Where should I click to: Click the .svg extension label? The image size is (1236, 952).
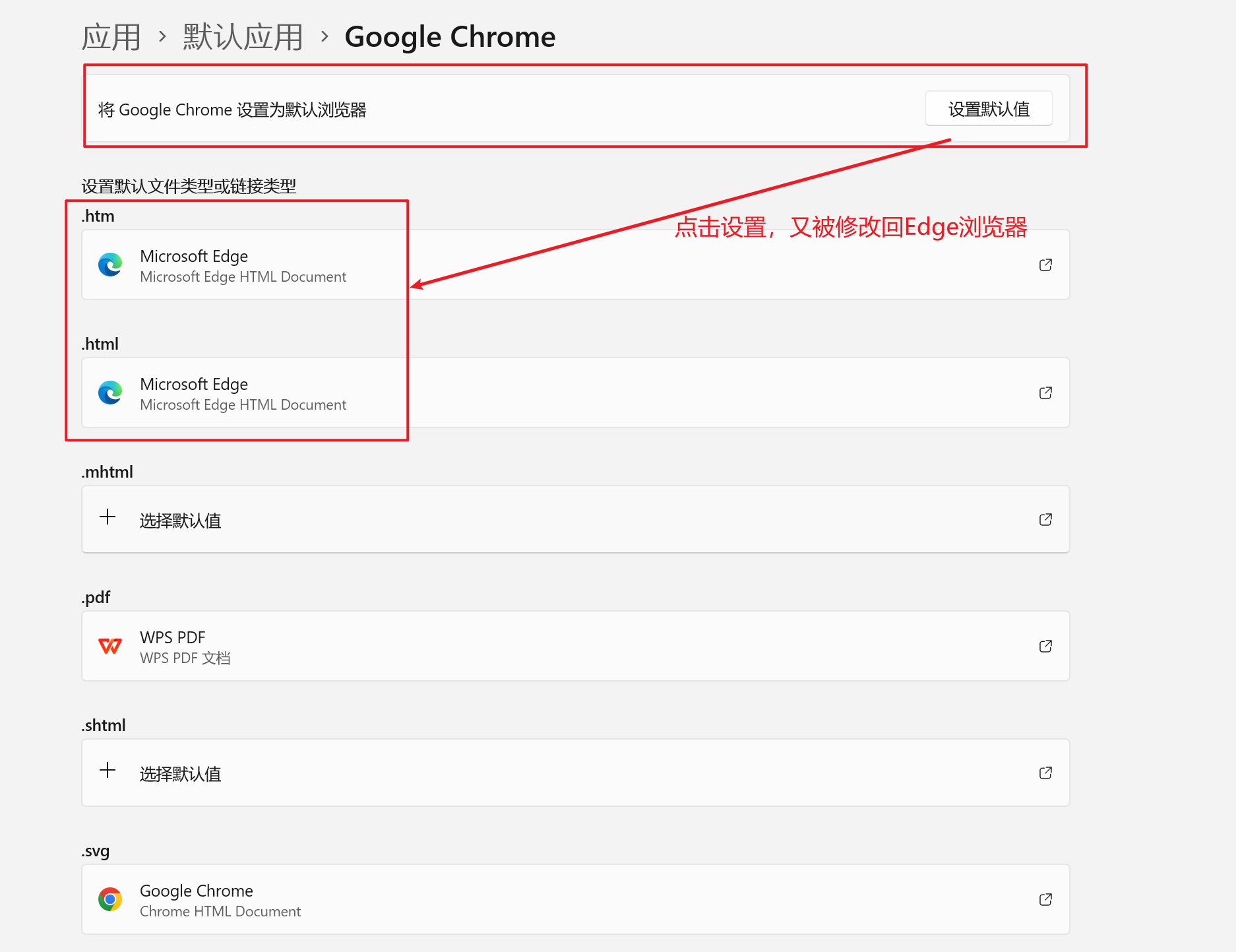click(x=95, y=850)
